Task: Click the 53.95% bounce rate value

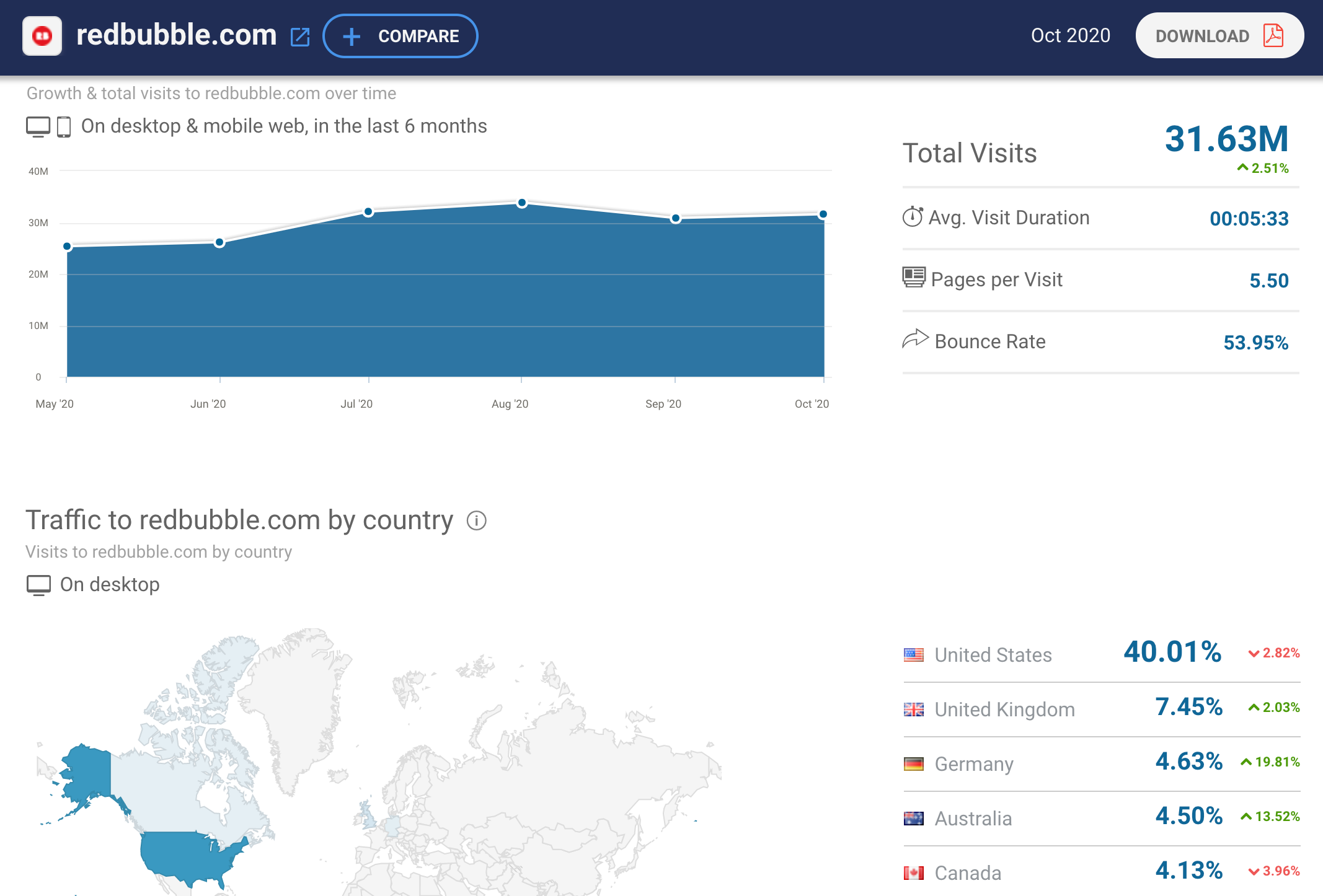Action: [x=1256, y=343]
